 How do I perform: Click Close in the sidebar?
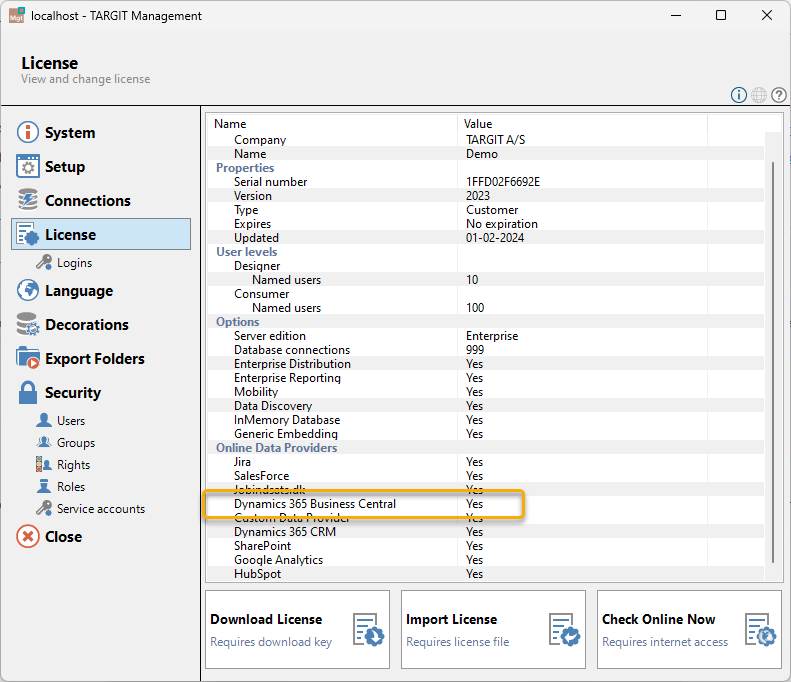coord(63,537)
